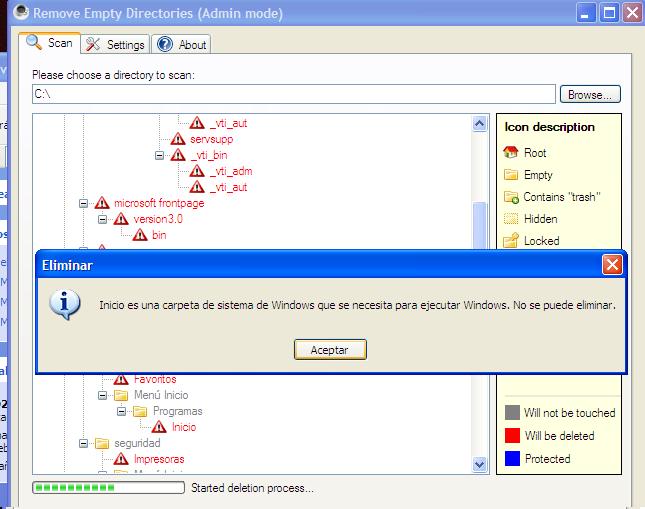This screenshot has width=645, height=509.
Task: Click the warning icon beside Favoritos
Action: (121, 379)
